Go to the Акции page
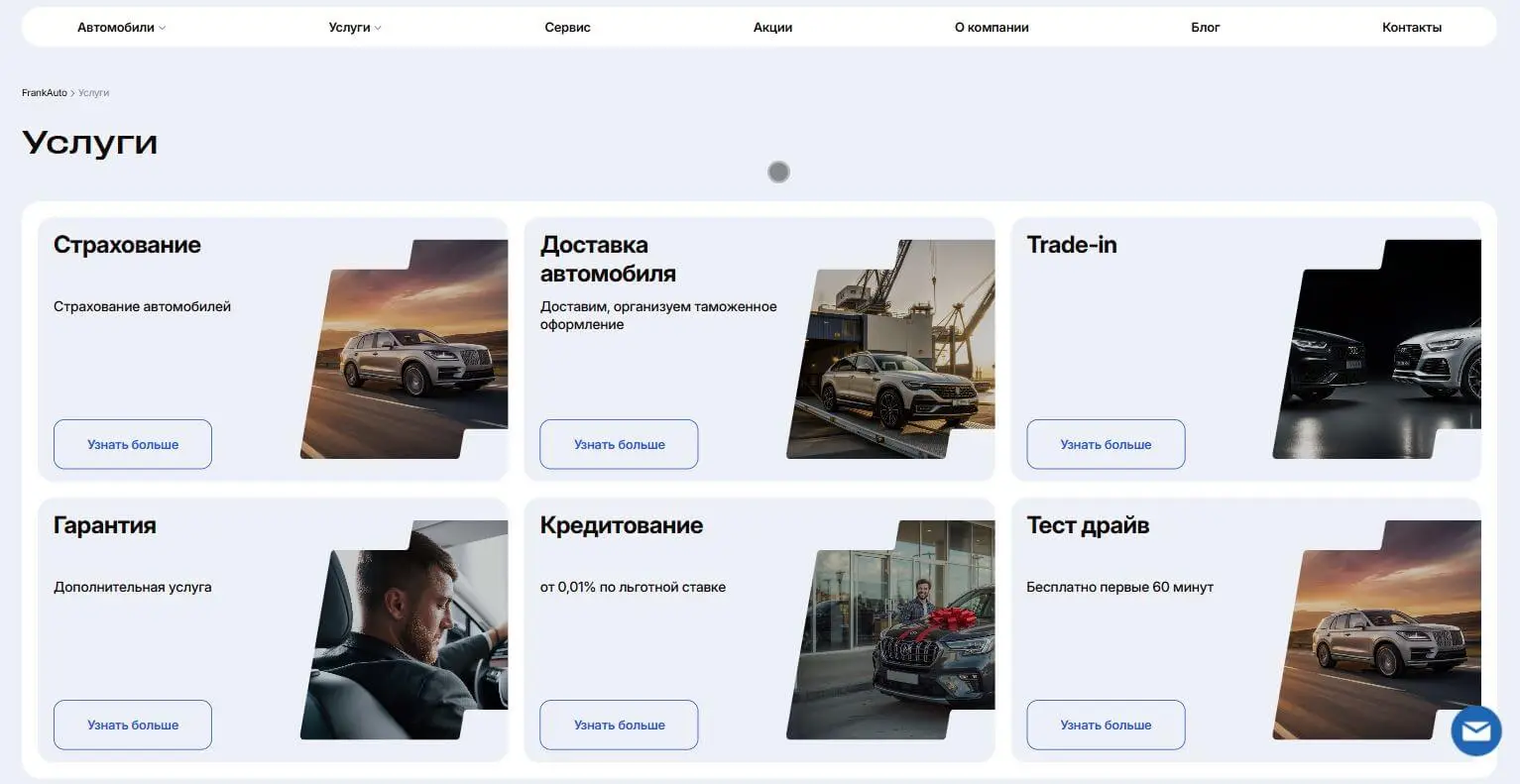This screenshot has height=784, width=1520. point(772,28)
